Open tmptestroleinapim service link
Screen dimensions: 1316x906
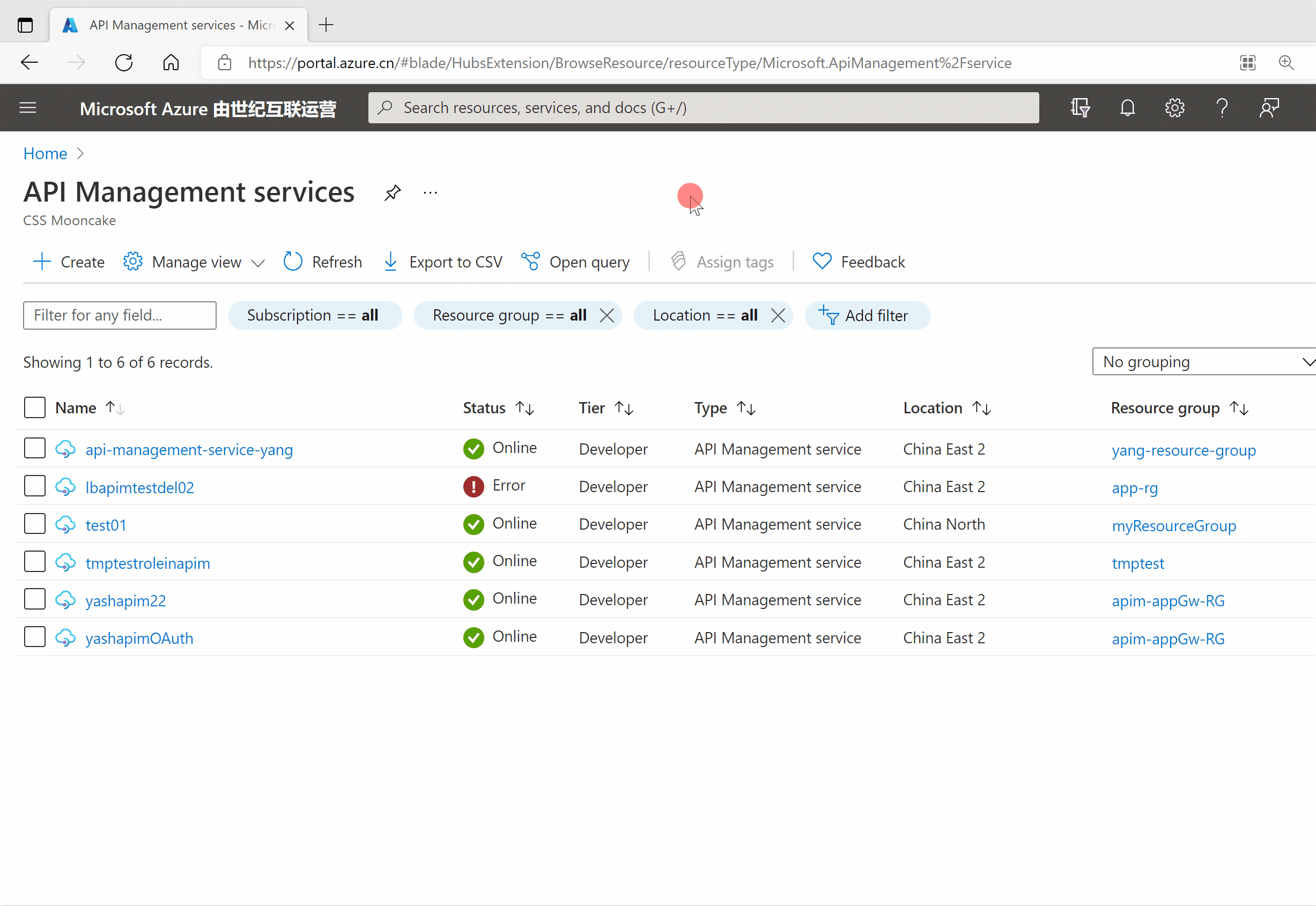click(147, 563)
